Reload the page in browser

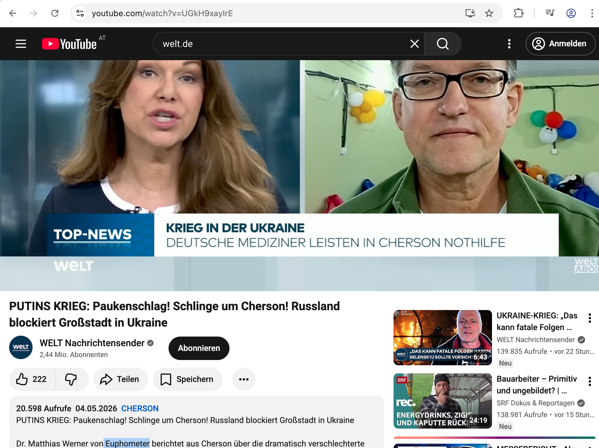(55, 13)
